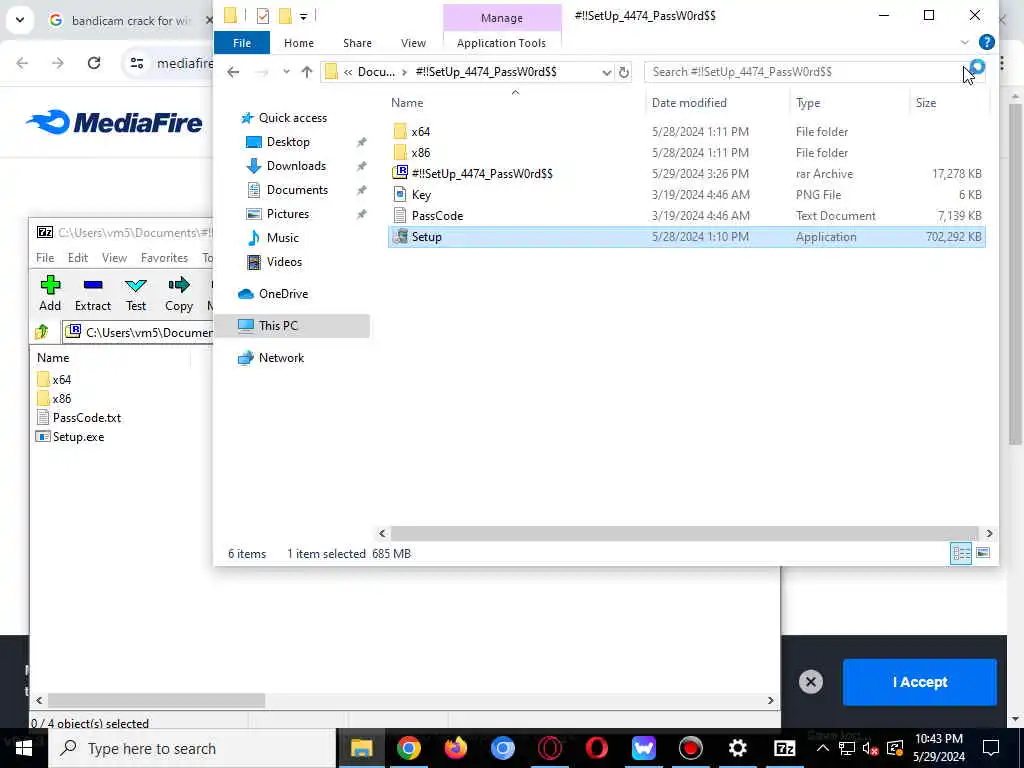Open Firefox from the taskbar
Image resolution: width=1024 pixels, height=768 pixels.
(456, 748)
